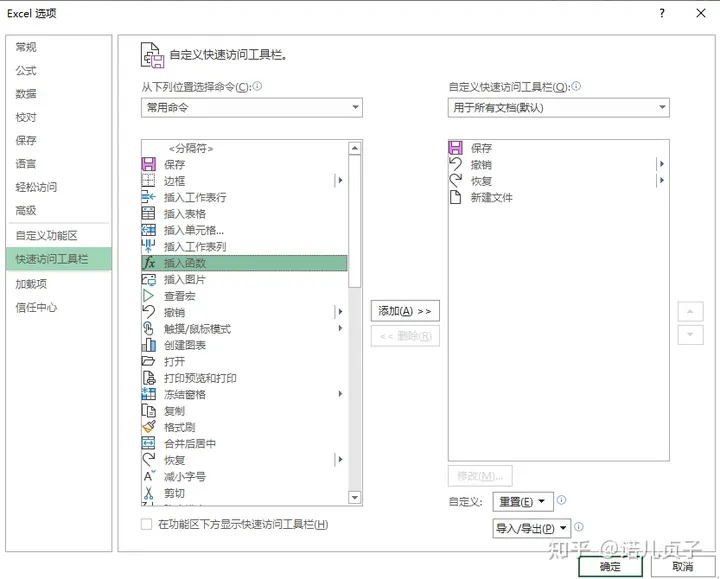Image resolution: width=720 pixels, height=579 pixels.
Task: Open the 高级 options category
Action: click(x=59, y=210)
